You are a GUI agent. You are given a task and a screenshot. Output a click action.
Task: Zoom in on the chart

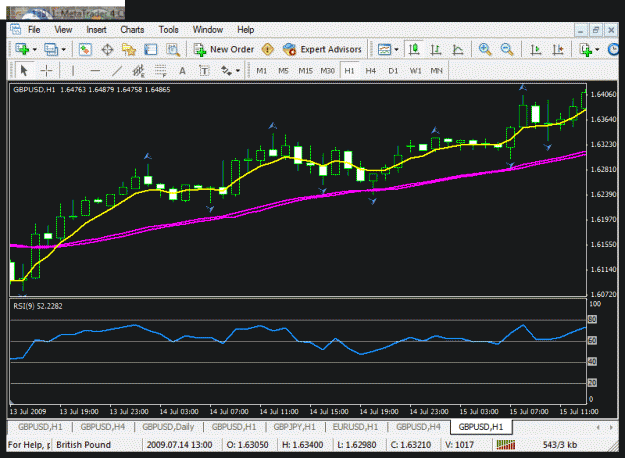tap(485, 49)
